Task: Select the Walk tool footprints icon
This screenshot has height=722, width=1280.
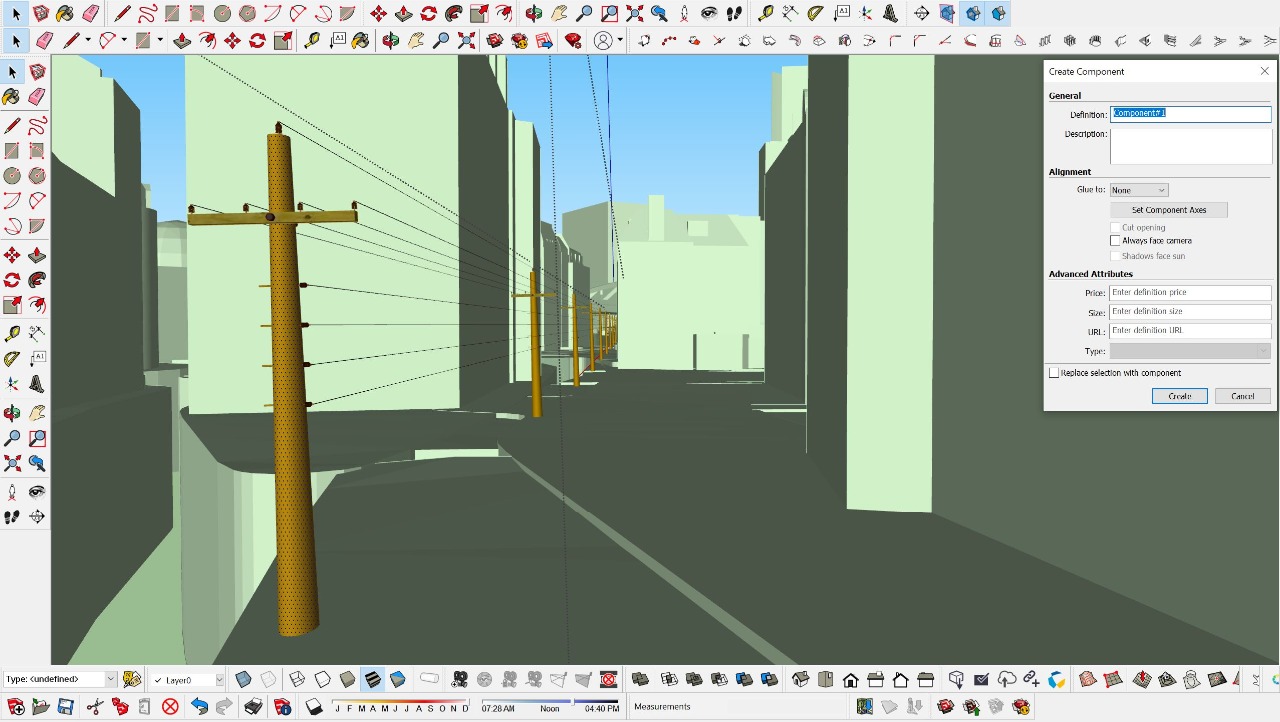Action: tap(12, 517)
